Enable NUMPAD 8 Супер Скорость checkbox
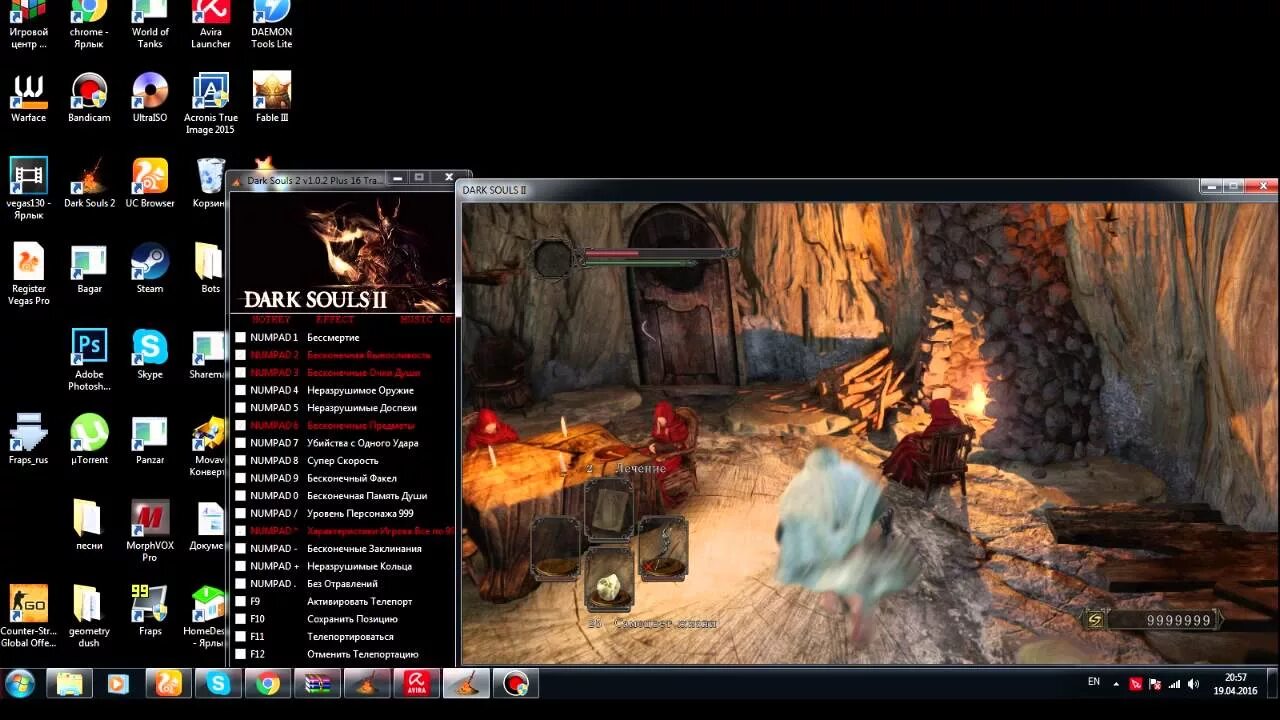 click(x=240, y=461)
